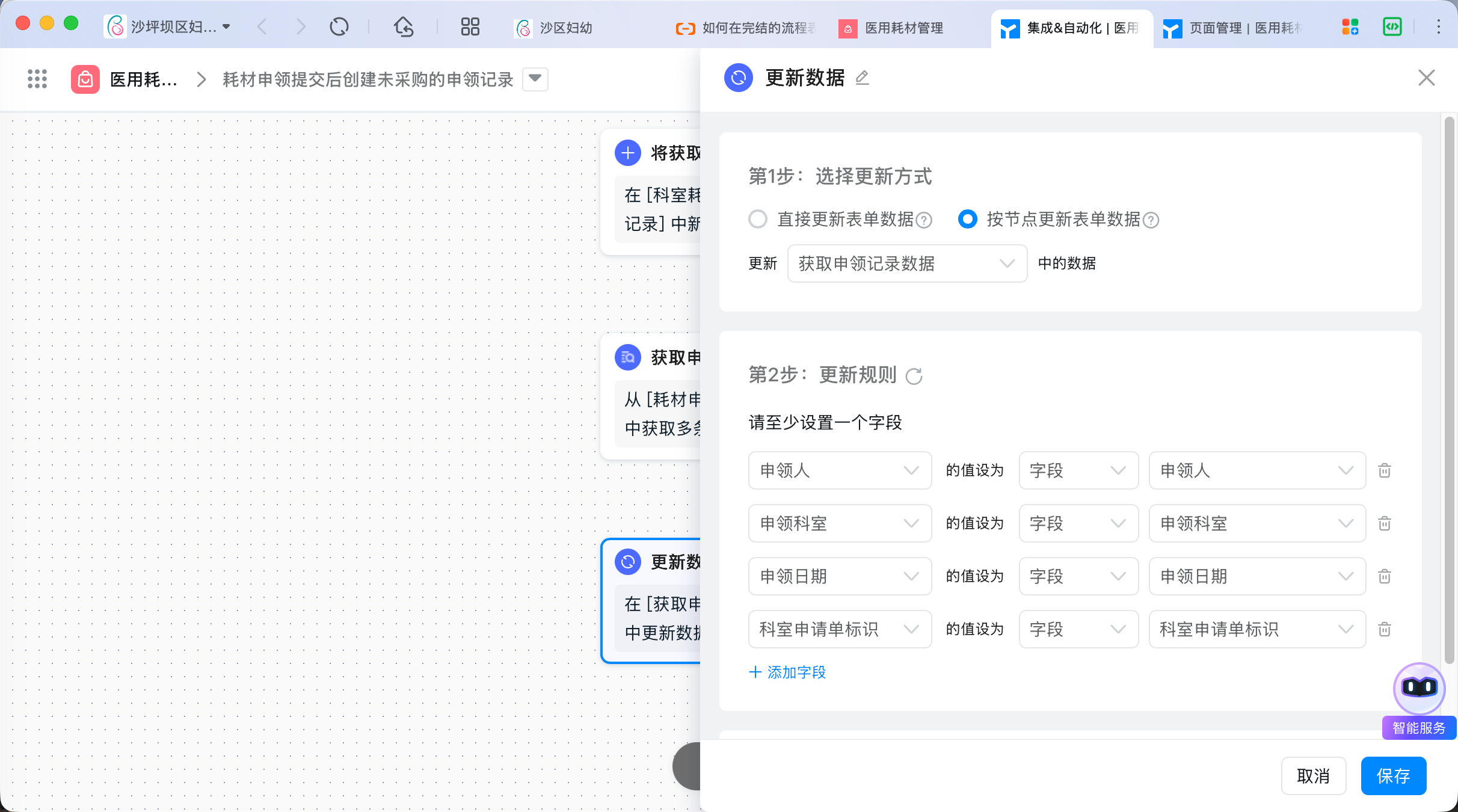Image resolution: width=1458 pixels, height=812 pixels.
Task: Click refresh icon next to 更新规则
Action: [x=914, y=376]
